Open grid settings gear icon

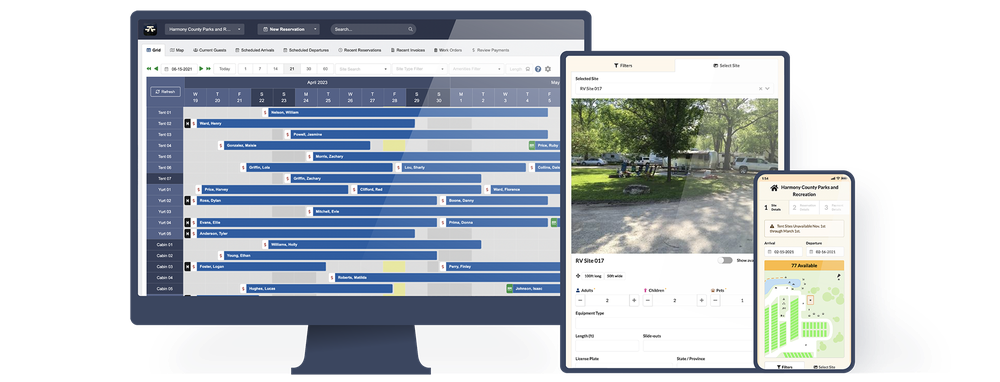pos(548,69)
